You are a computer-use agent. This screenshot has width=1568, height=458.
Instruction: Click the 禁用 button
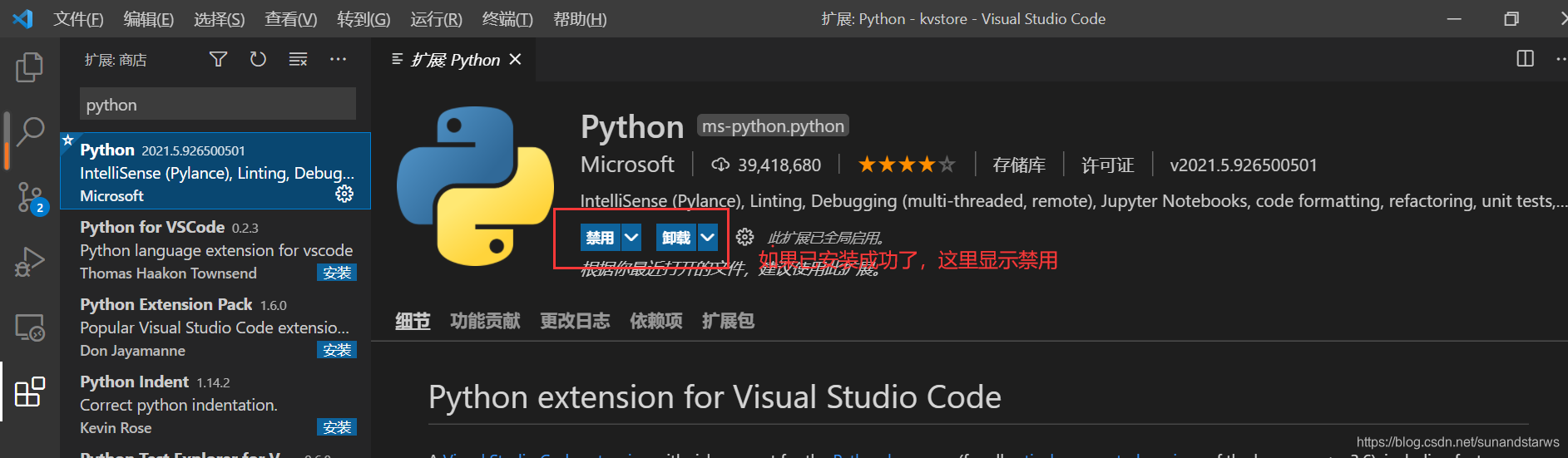[x=600, y=238]
